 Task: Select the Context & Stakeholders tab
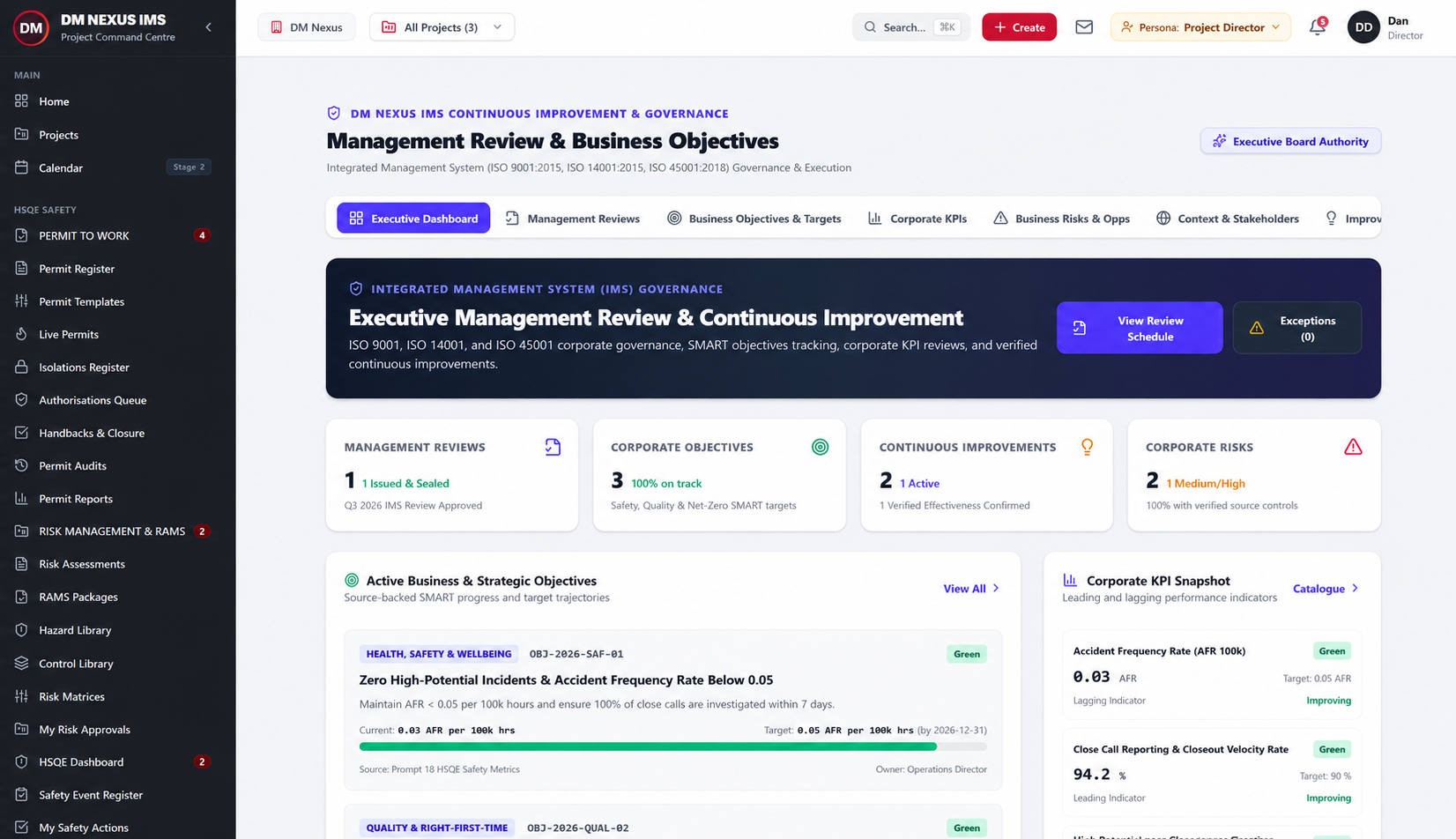click(1228, 219)
